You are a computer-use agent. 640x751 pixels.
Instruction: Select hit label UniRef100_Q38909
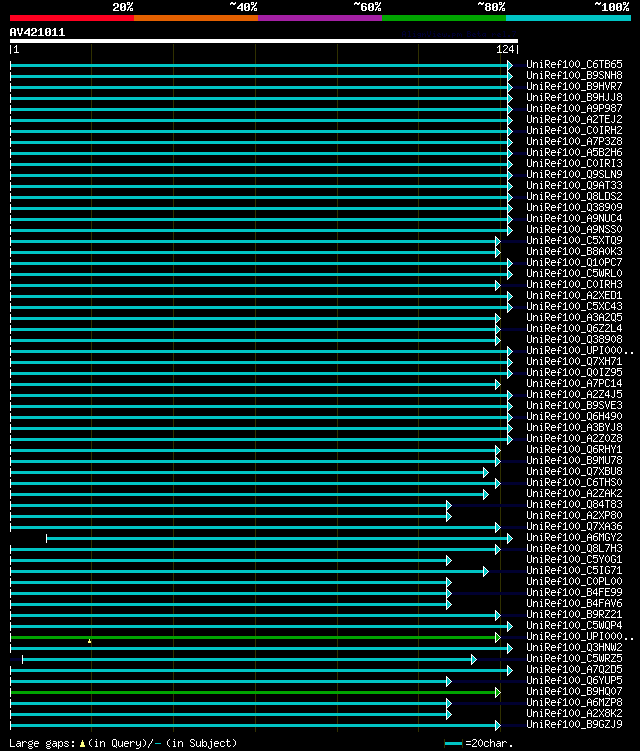[574, 207]
